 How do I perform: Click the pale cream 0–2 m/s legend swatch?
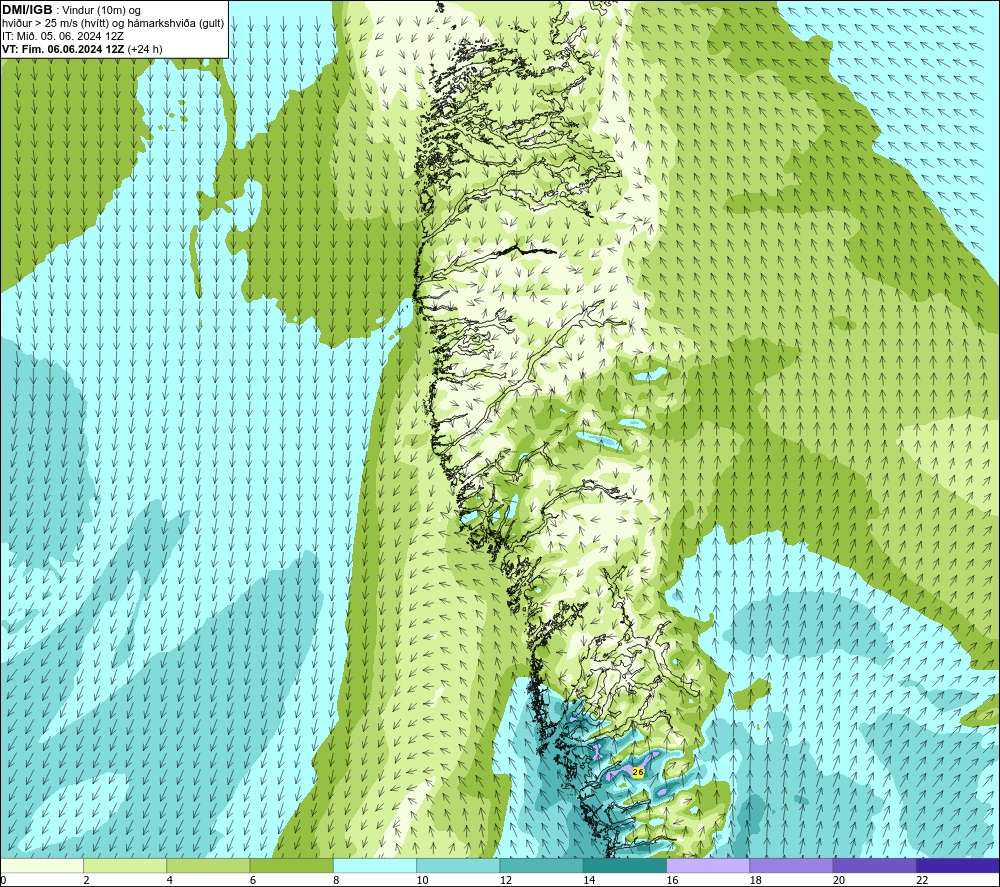coord(41,865)
